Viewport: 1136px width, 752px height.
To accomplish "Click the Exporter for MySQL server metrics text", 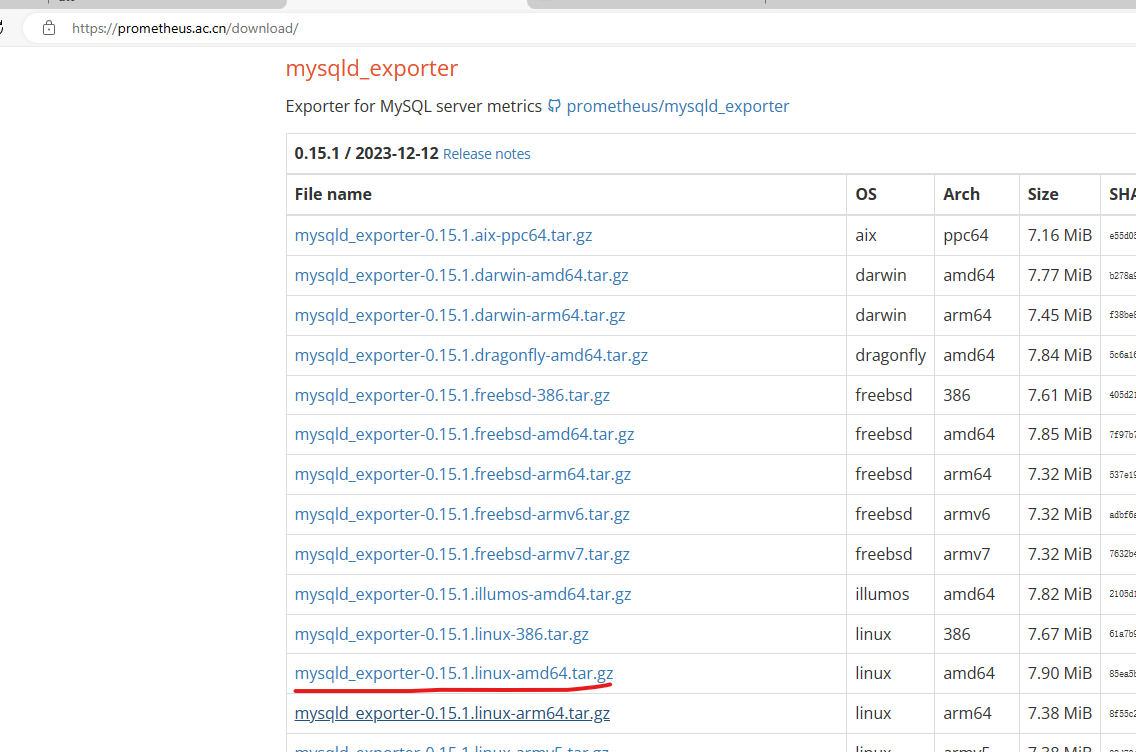I will pyautogui.click(x=414, y=106).
